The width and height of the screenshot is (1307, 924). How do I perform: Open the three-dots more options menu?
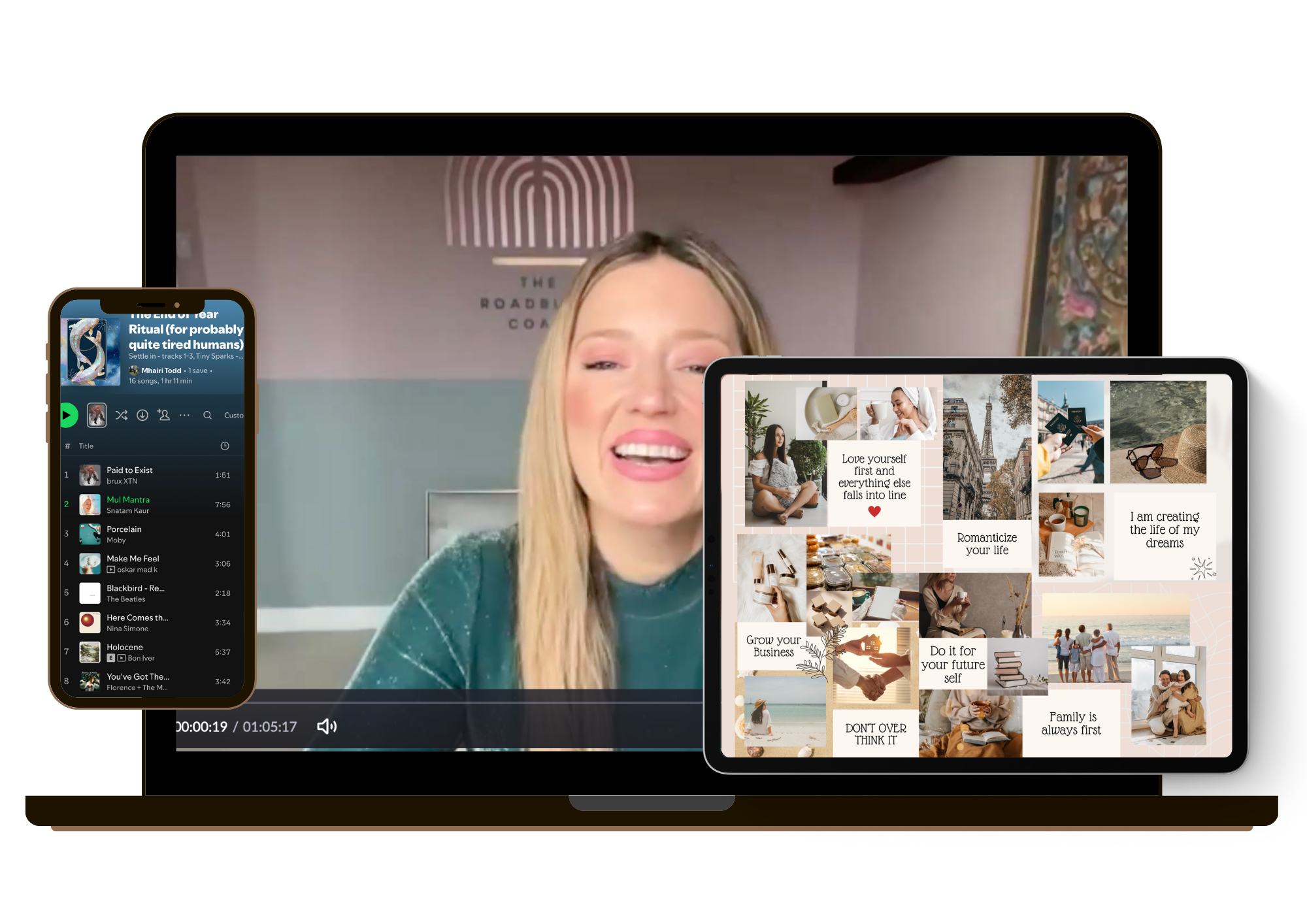coord(185,415)
